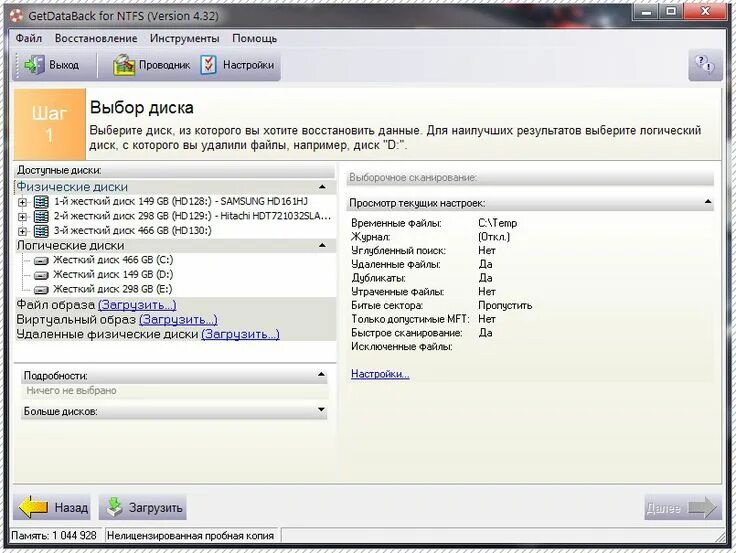Click the Утраченные файлы label
Image resolution: width=736 pixels, height=553 pixels.
click(398, 292)
